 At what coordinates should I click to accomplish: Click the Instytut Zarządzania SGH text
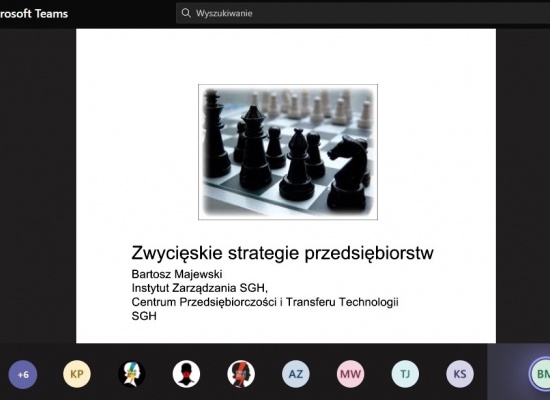coord(198,288)
